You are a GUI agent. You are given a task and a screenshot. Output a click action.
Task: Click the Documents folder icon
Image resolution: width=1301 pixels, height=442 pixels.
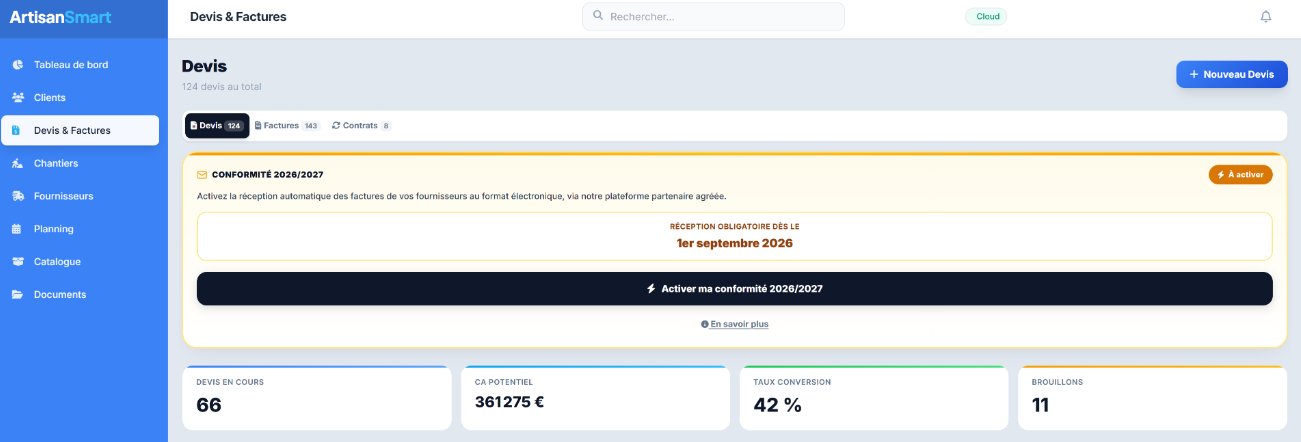point(18,295)
